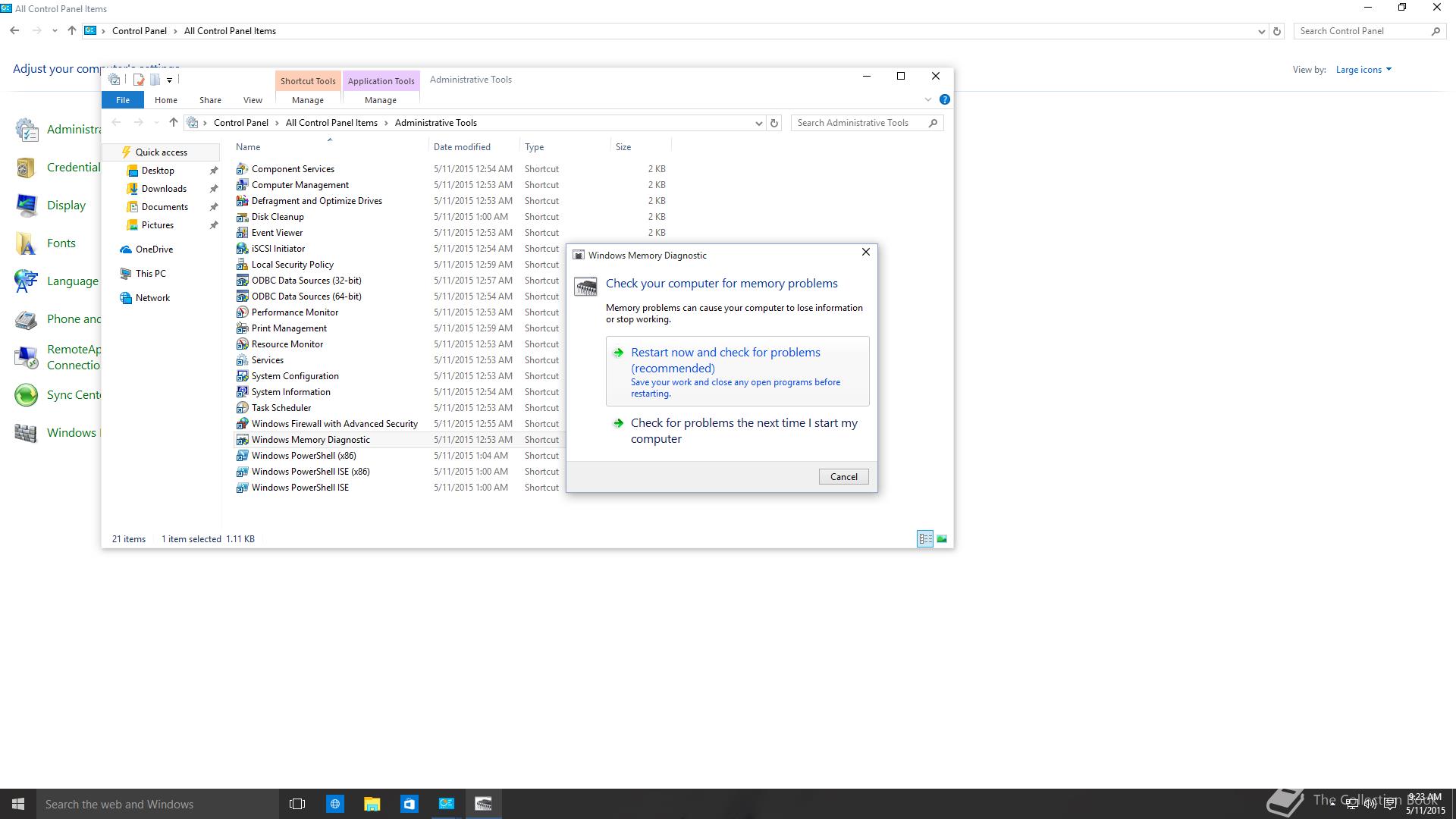Viewport: 1456px width, 819px height.
Task: Click the Search Control Panel field
Action: 1369,31
